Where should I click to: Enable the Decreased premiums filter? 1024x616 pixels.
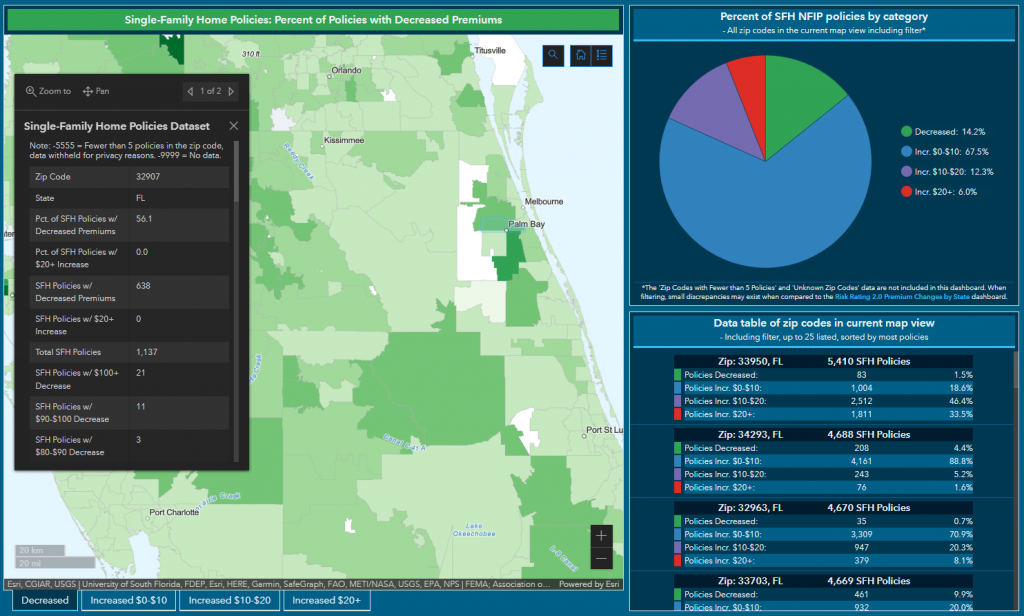click(x=44, y=601)
